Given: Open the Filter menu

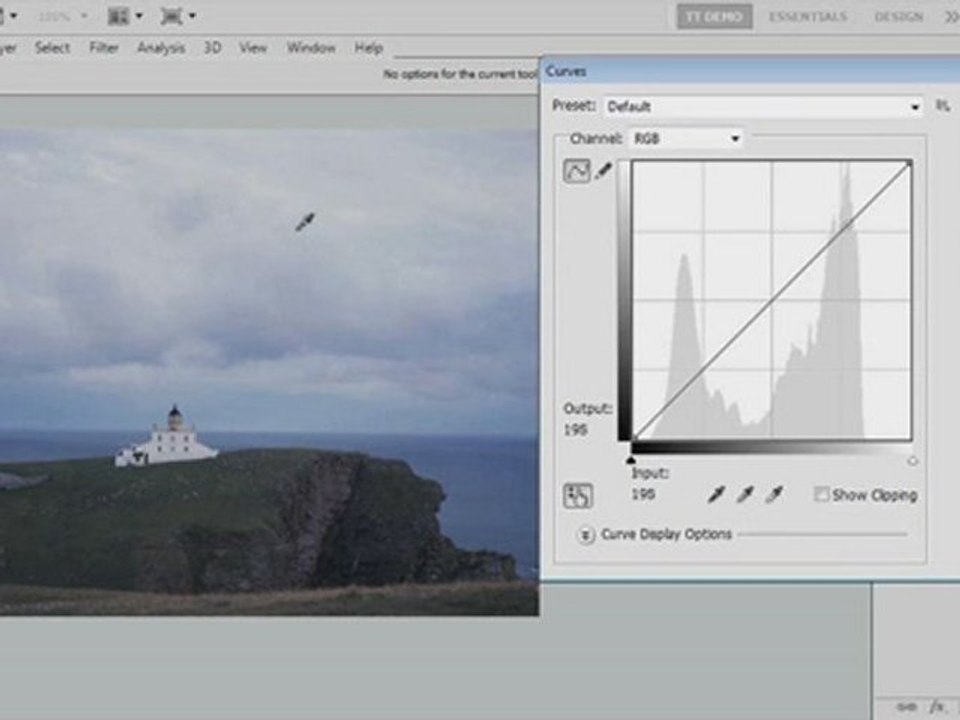Looking at the screenshot, I should click(x=104, y=48).
